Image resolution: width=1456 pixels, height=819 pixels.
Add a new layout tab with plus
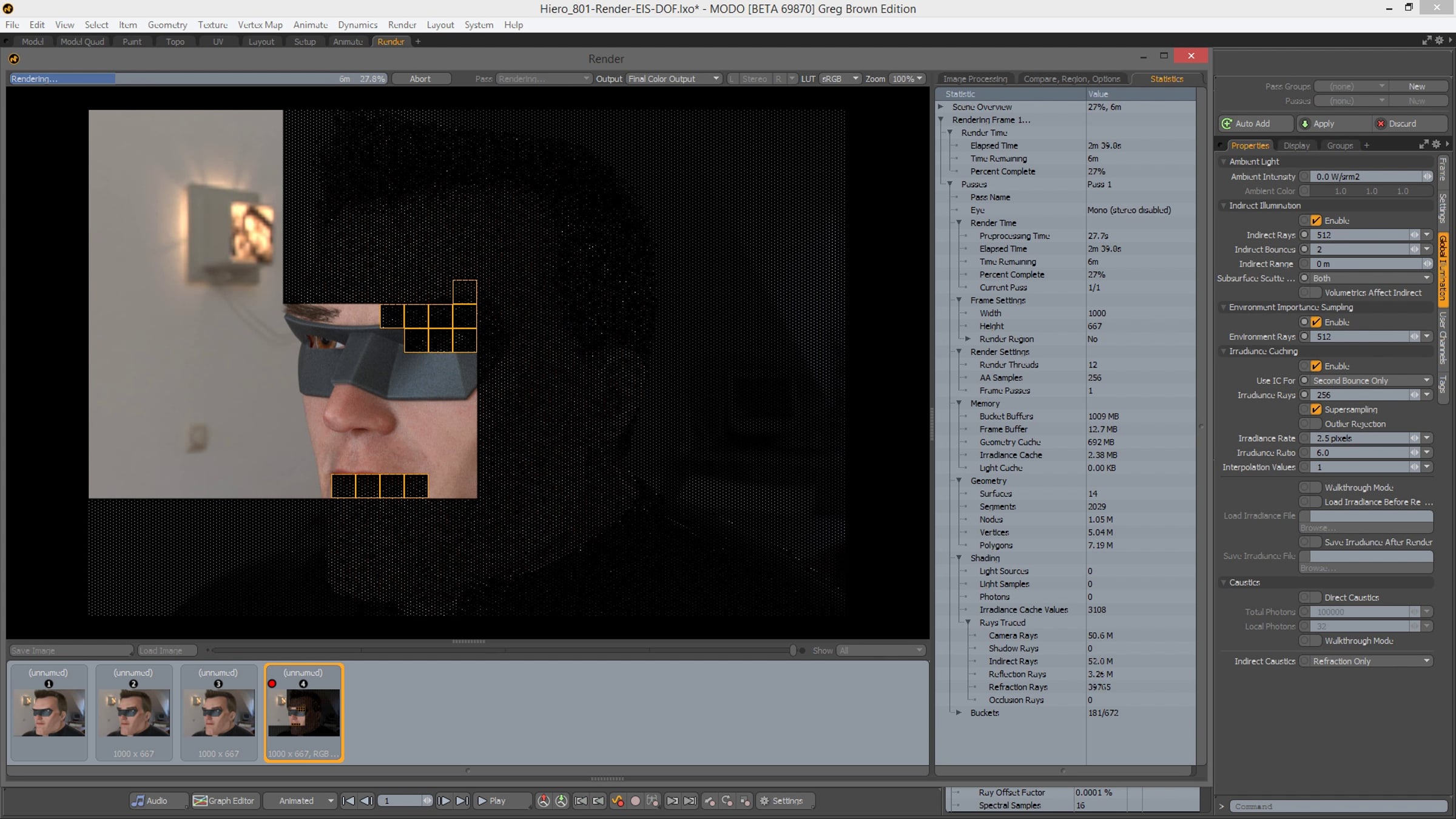click(418, 41)
